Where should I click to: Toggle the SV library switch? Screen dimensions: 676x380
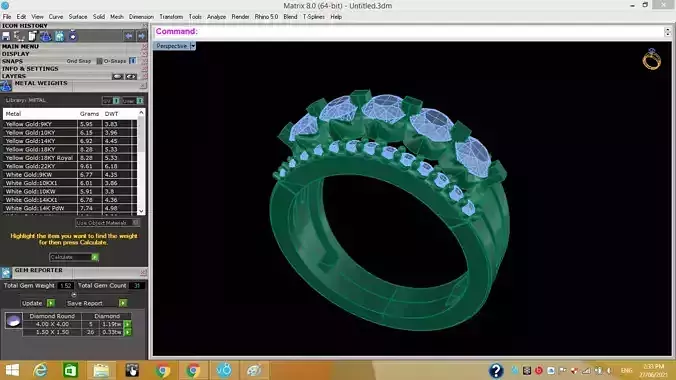116,100
